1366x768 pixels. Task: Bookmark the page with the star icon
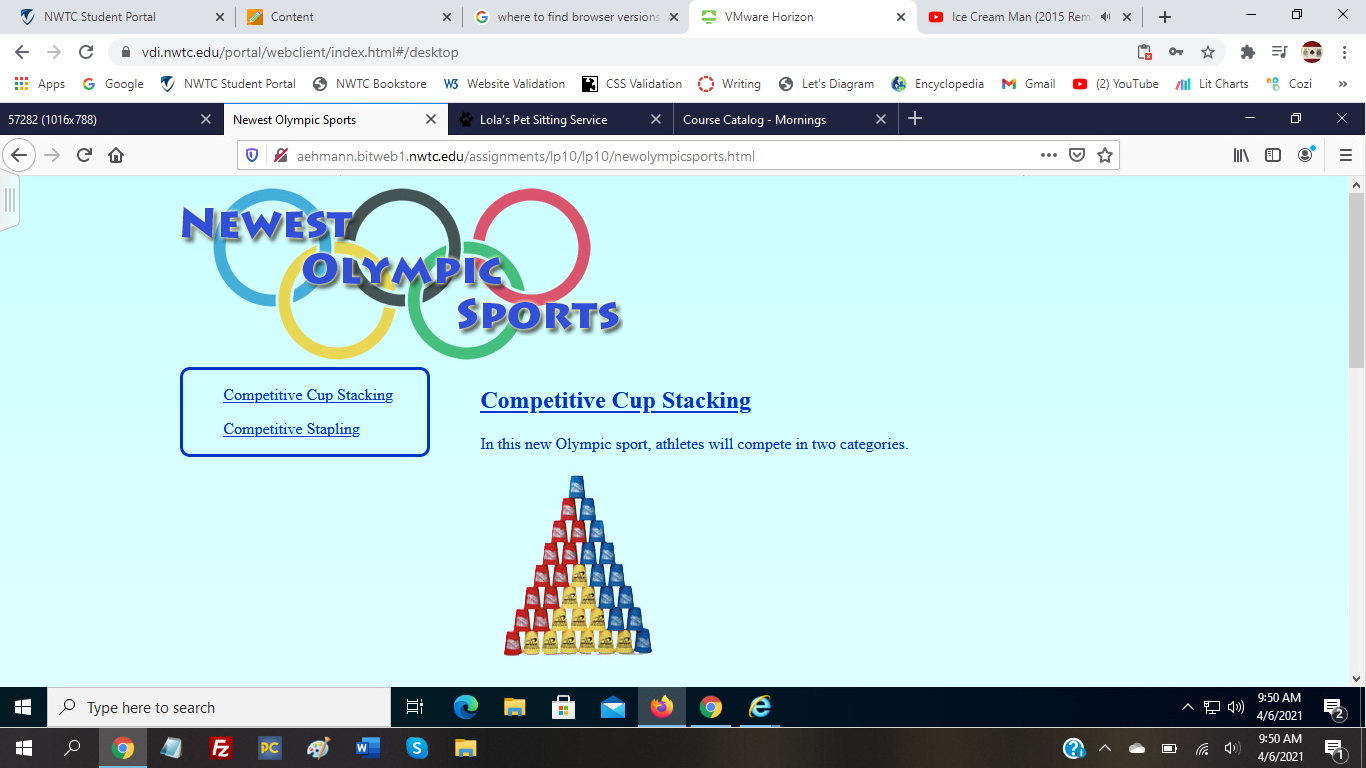click(x=1105, y=155)
